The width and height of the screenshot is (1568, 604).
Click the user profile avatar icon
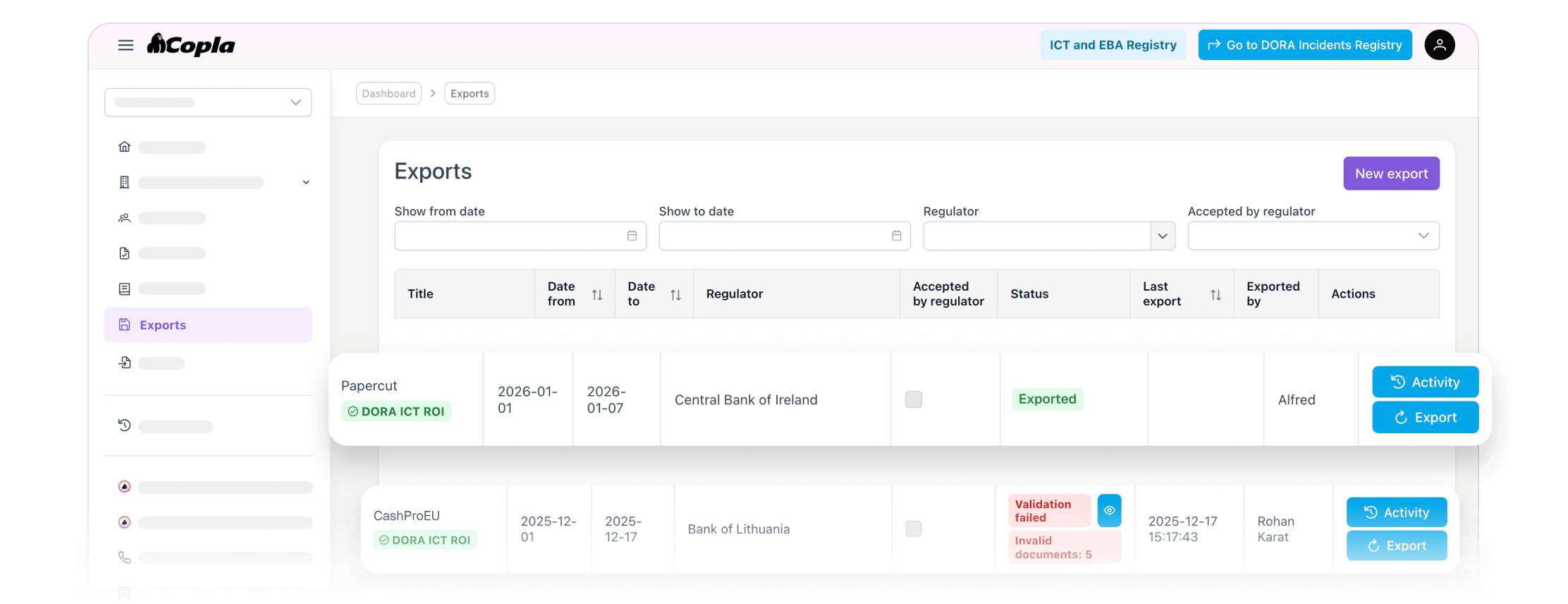click(x=1439, y=45)
